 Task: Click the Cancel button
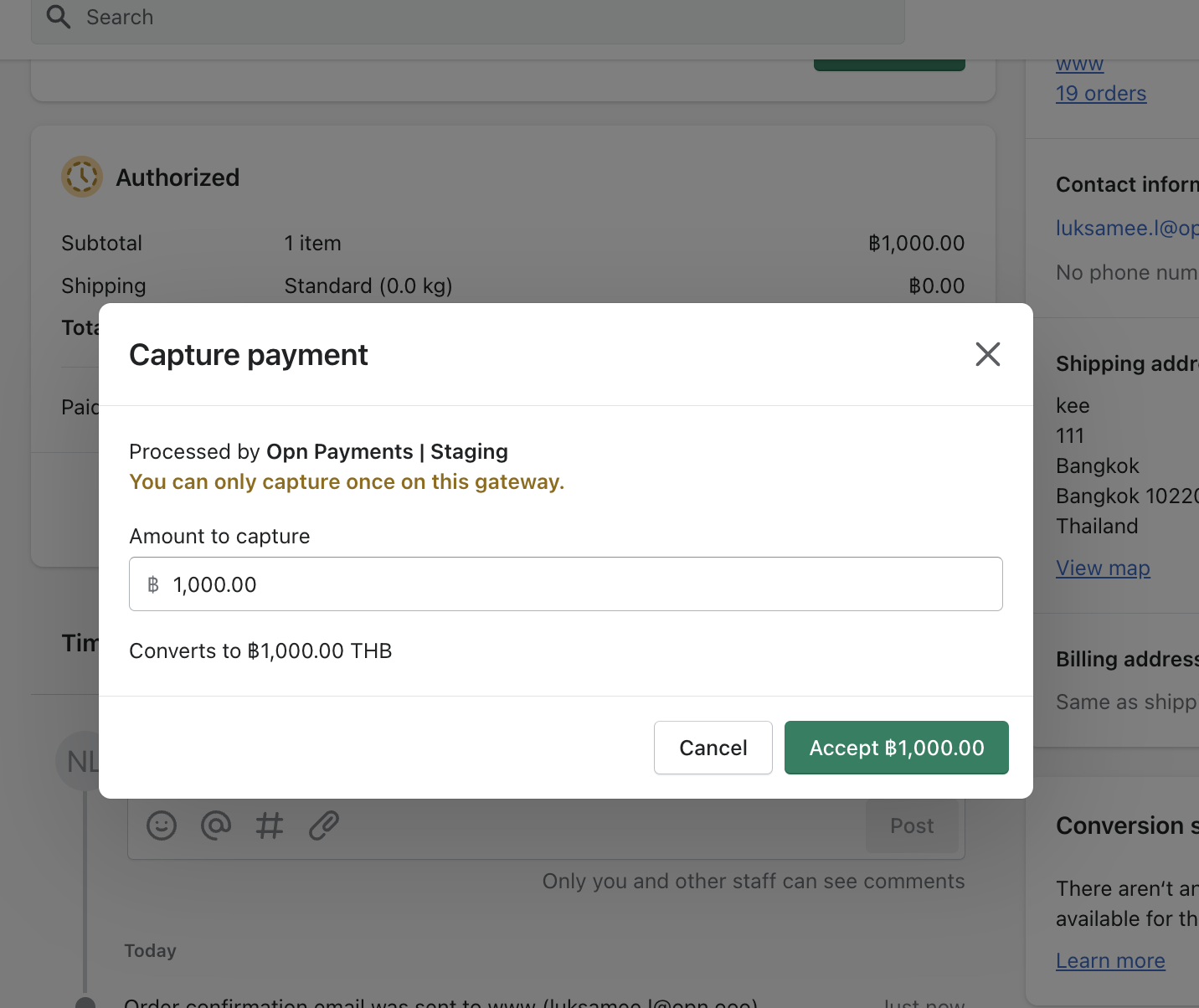tap(713, 748)
